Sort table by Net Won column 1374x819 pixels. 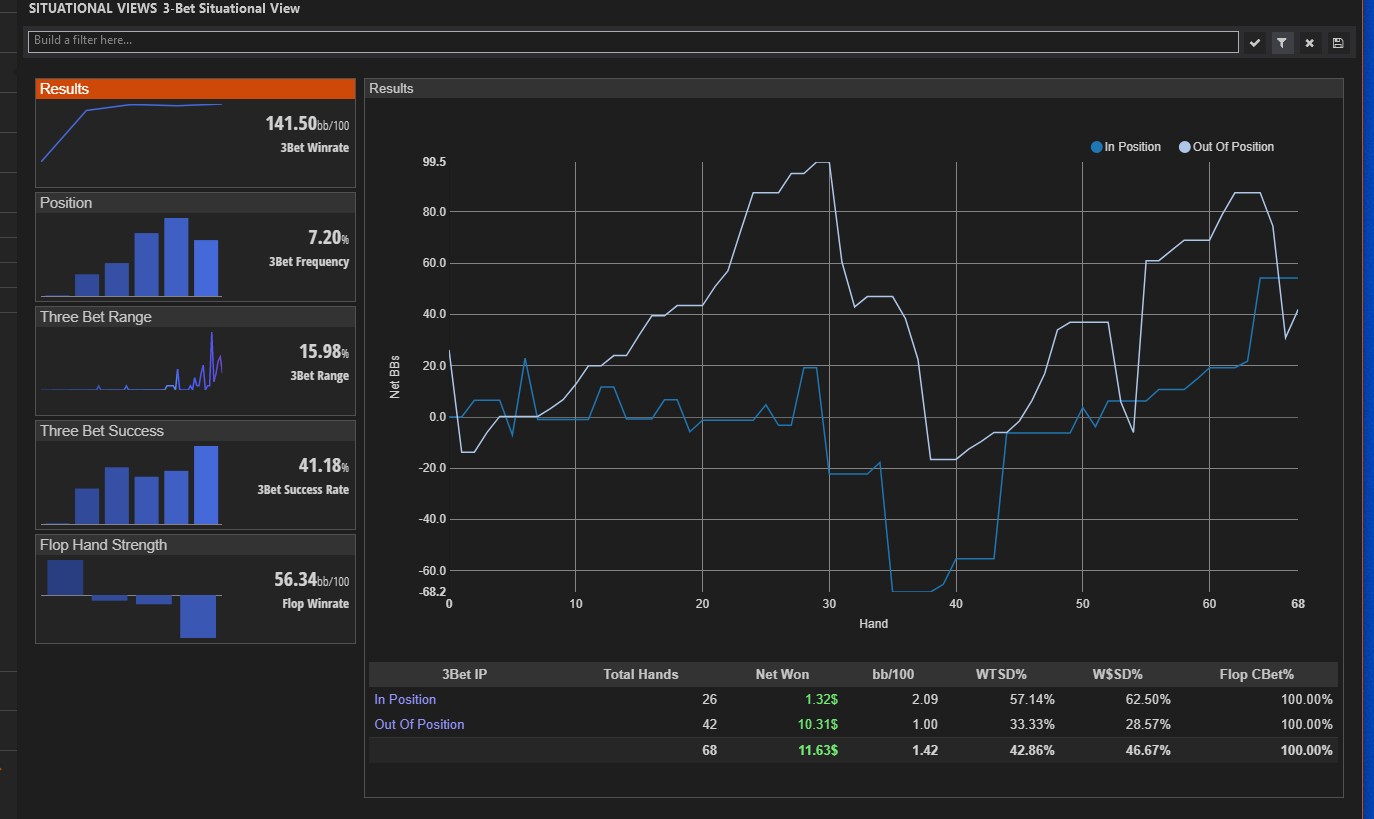(782, 674)
